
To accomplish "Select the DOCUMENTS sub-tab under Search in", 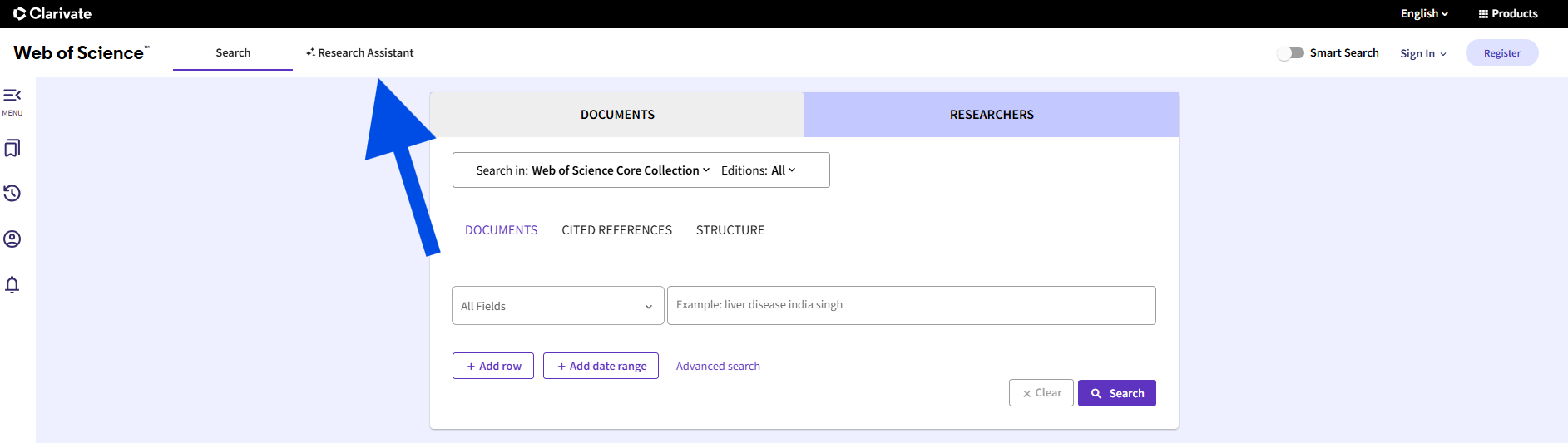I will click(501, 230).
